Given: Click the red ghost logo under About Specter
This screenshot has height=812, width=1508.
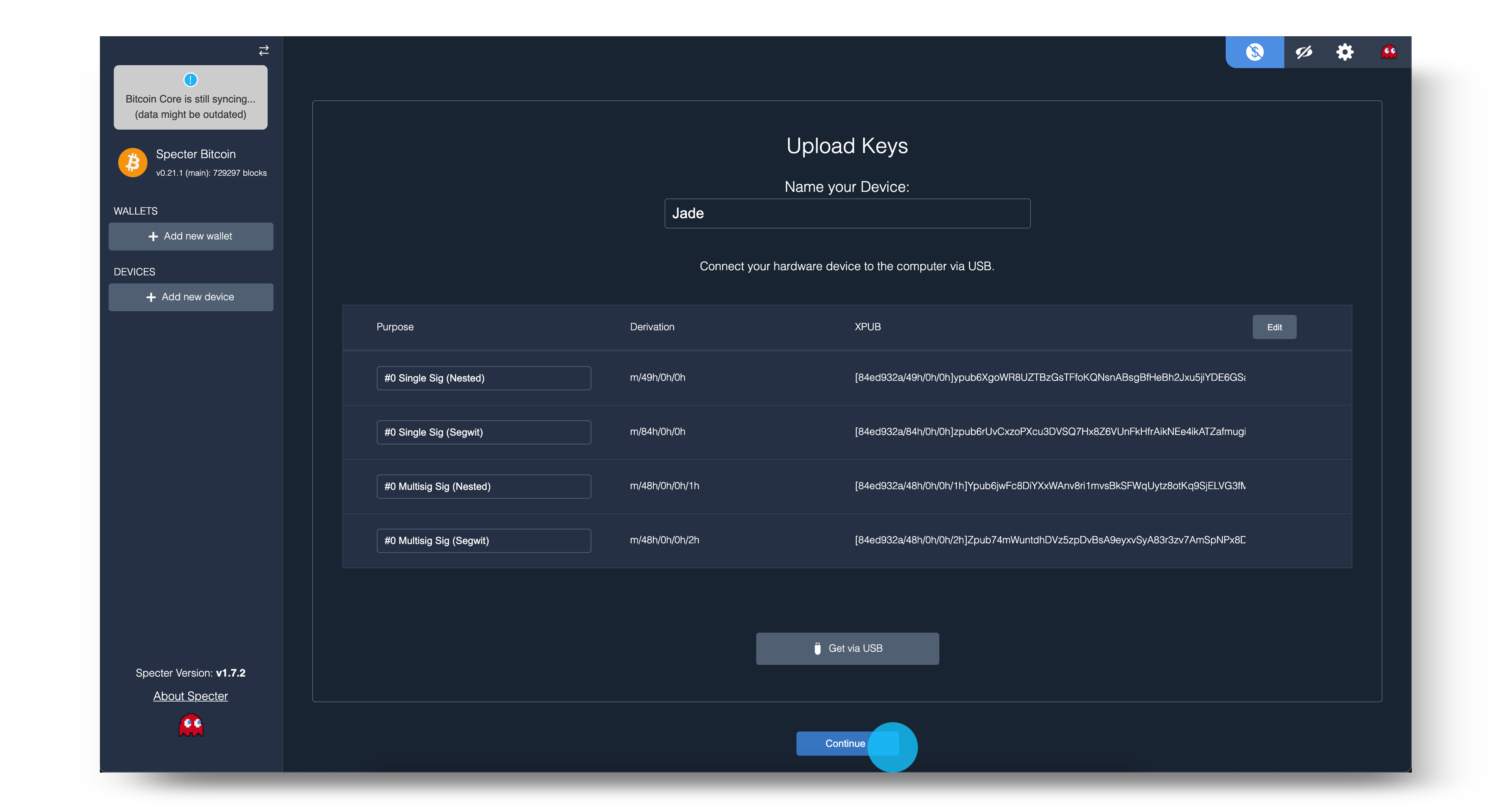Looking at the screenshot, I should coord(191,725).
